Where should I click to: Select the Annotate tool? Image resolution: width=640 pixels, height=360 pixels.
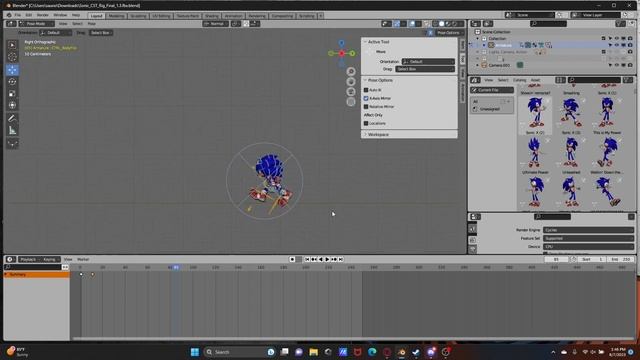[x=12, y=118]
